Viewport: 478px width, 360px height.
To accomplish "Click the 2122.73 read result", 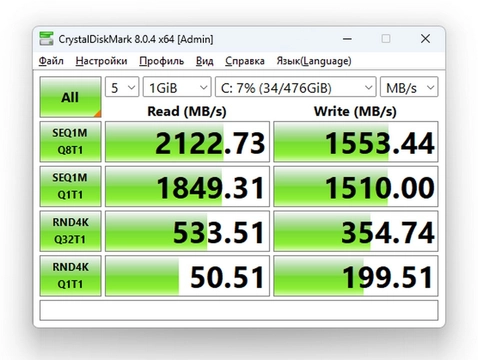I will coord(187,142).
